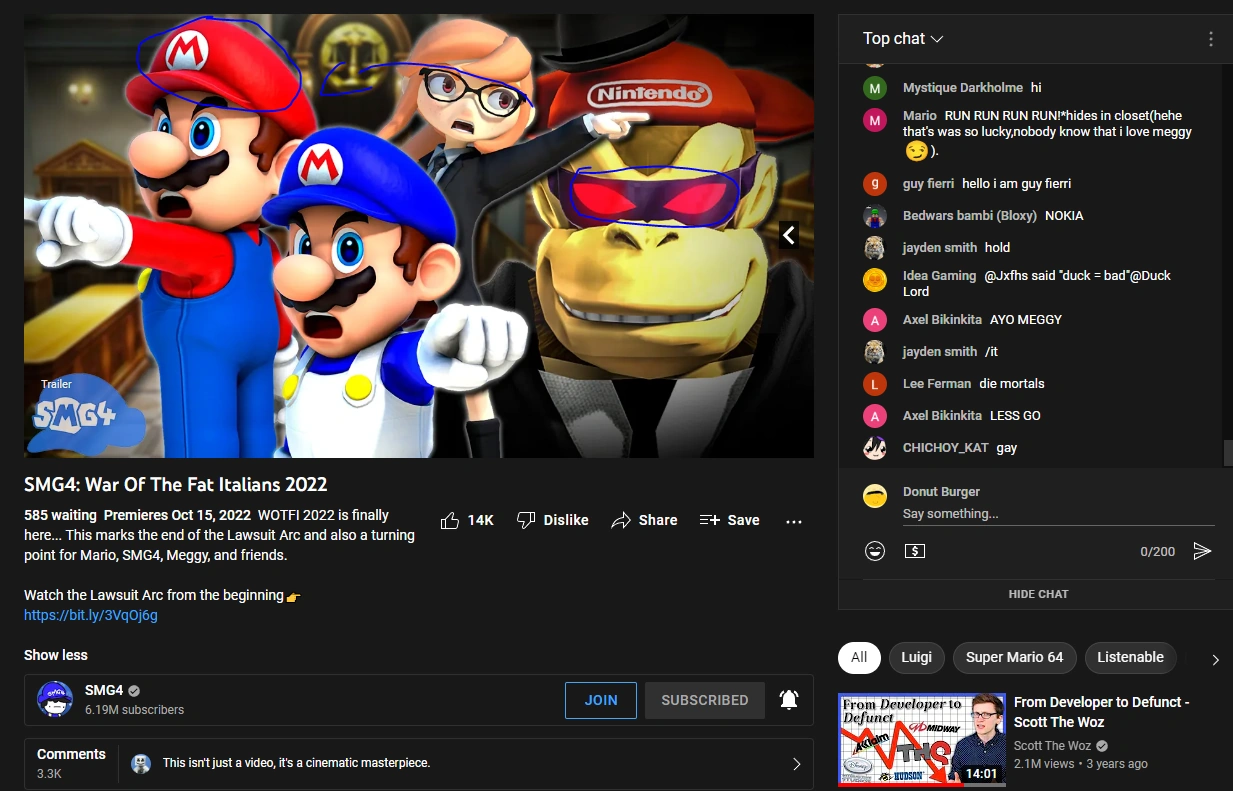
Task: Click the SMG4 channel avatar
Action: 55,700
